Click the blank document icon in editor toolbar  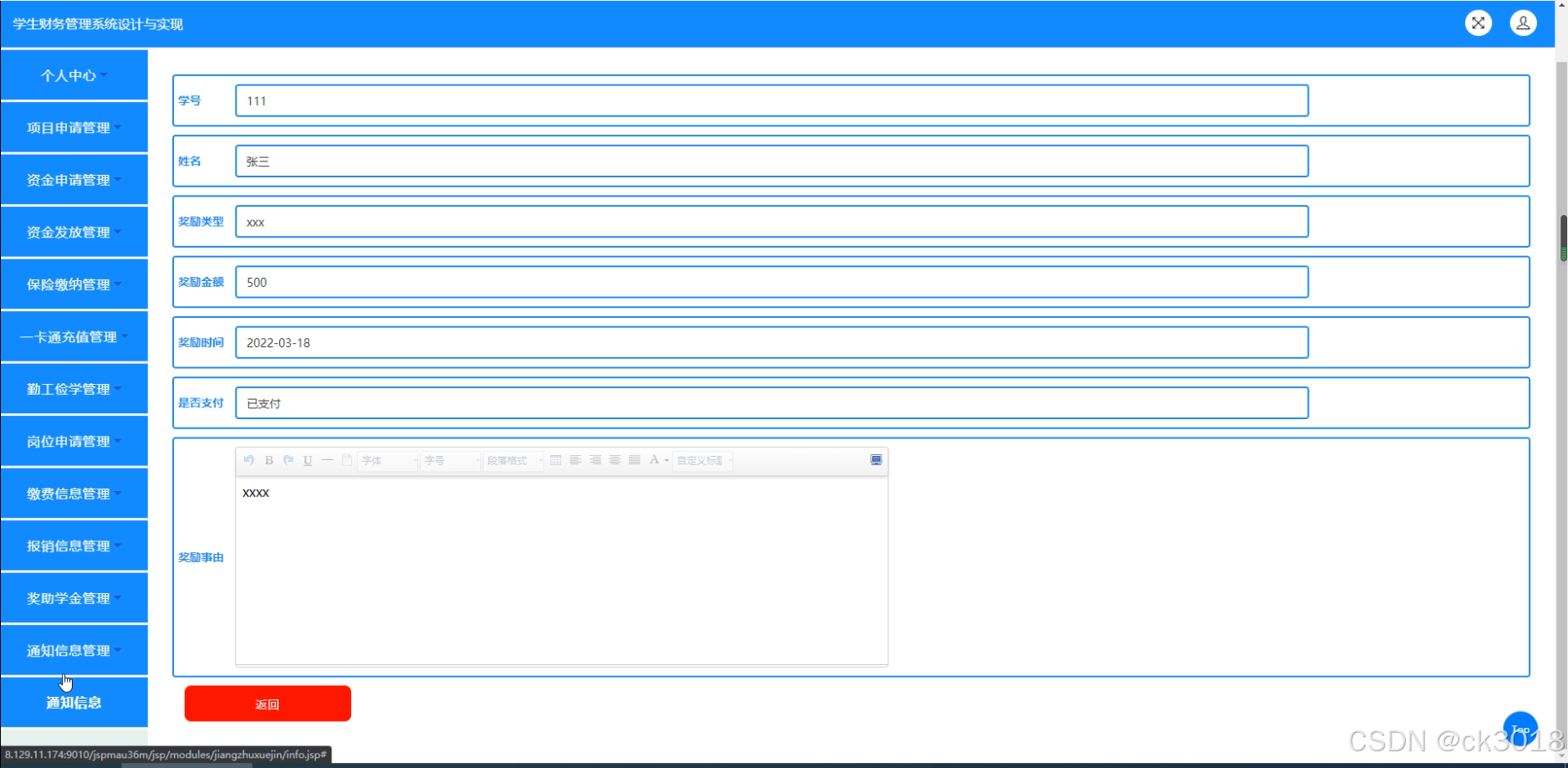tap(347, 460)
